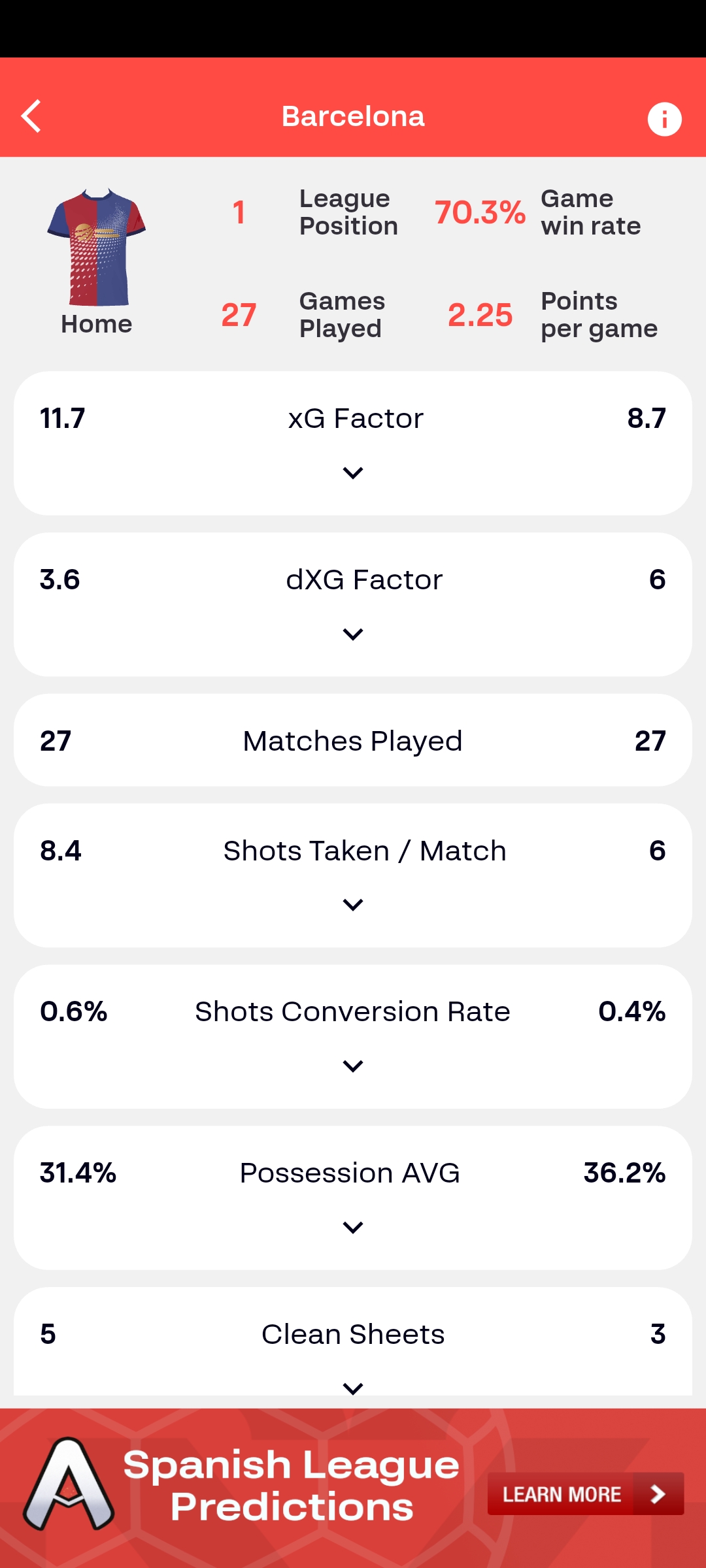Screen dimensions: 706x1568
Task: Tap the League Position stat label
Action: (x=348, y=212)
